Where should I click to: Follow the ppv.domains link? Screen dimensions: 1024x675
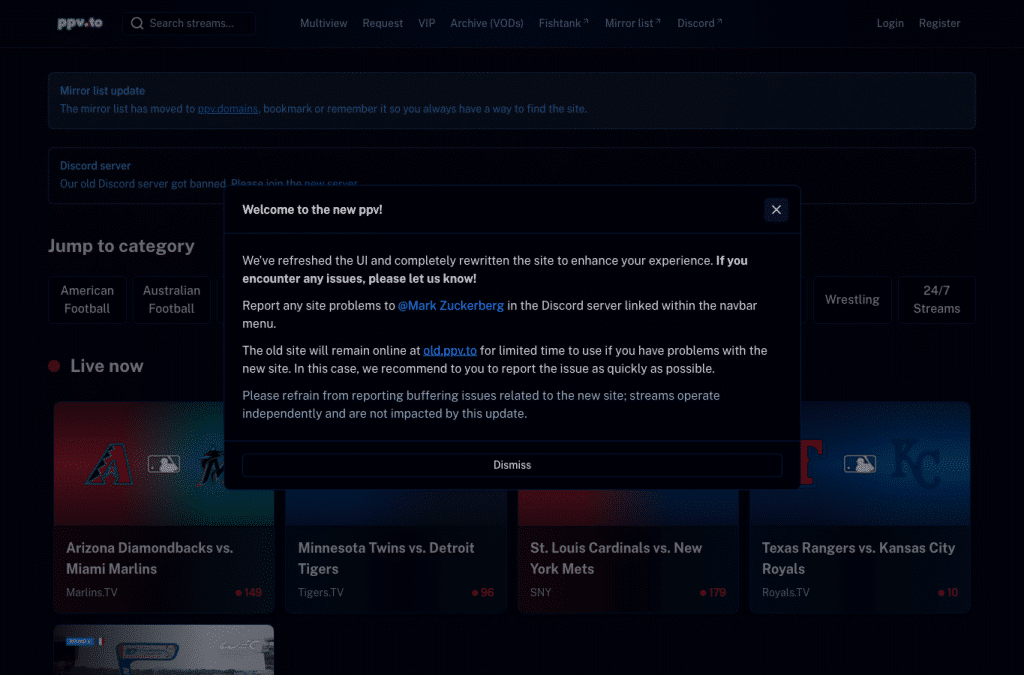(x=228, y=109)
